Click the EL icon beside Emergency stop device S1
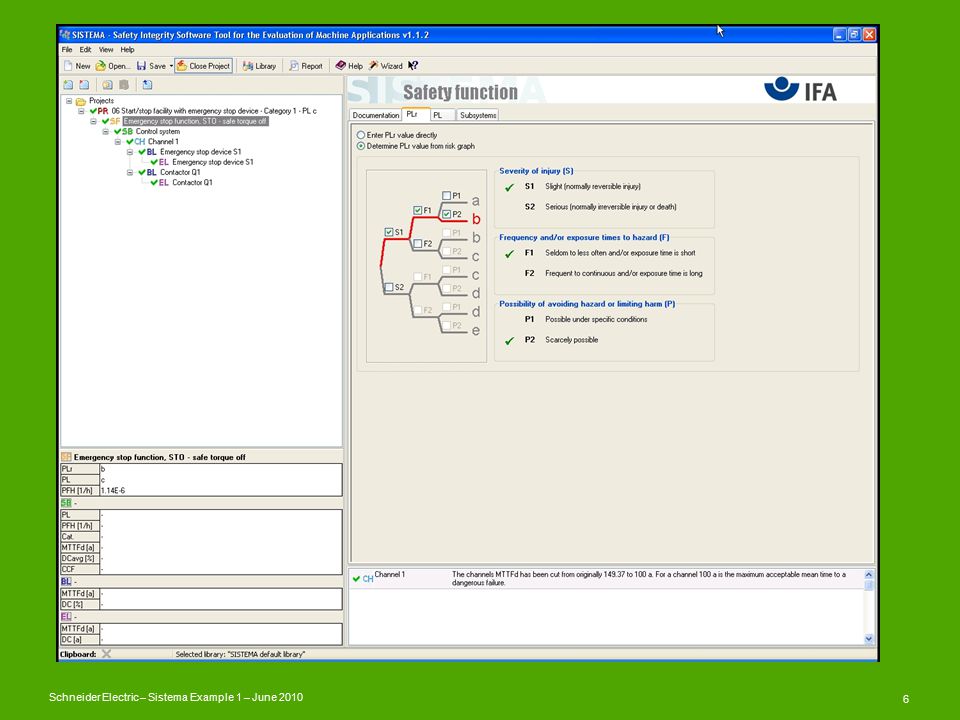The height and width of the screenshot is (720, 960). (x=163, y=162)
